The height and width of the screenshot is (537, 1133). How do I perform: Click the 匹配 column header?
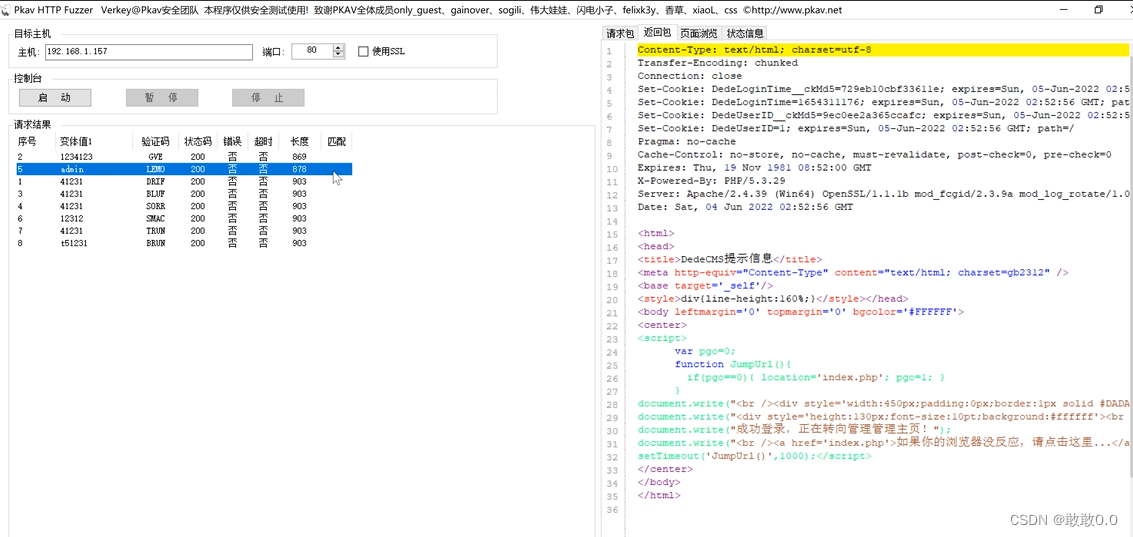(x=336, y=141)
